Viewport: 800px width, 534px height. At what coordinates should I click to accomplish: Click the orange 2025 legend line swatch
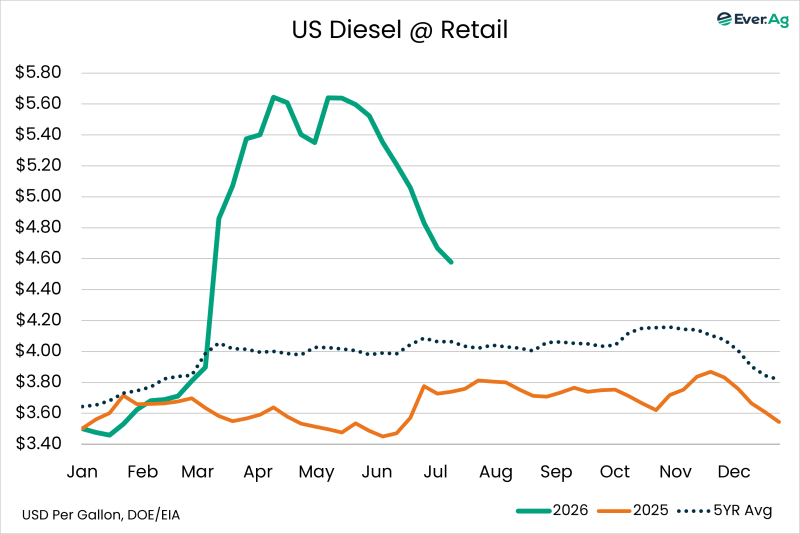click(x=614, y=511)
